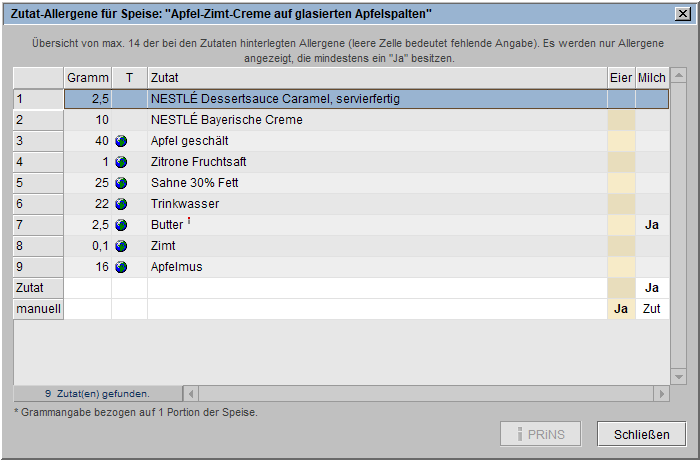700x460 pixels.
Task: Click the Eier column header
Action: tap(621, 78)
